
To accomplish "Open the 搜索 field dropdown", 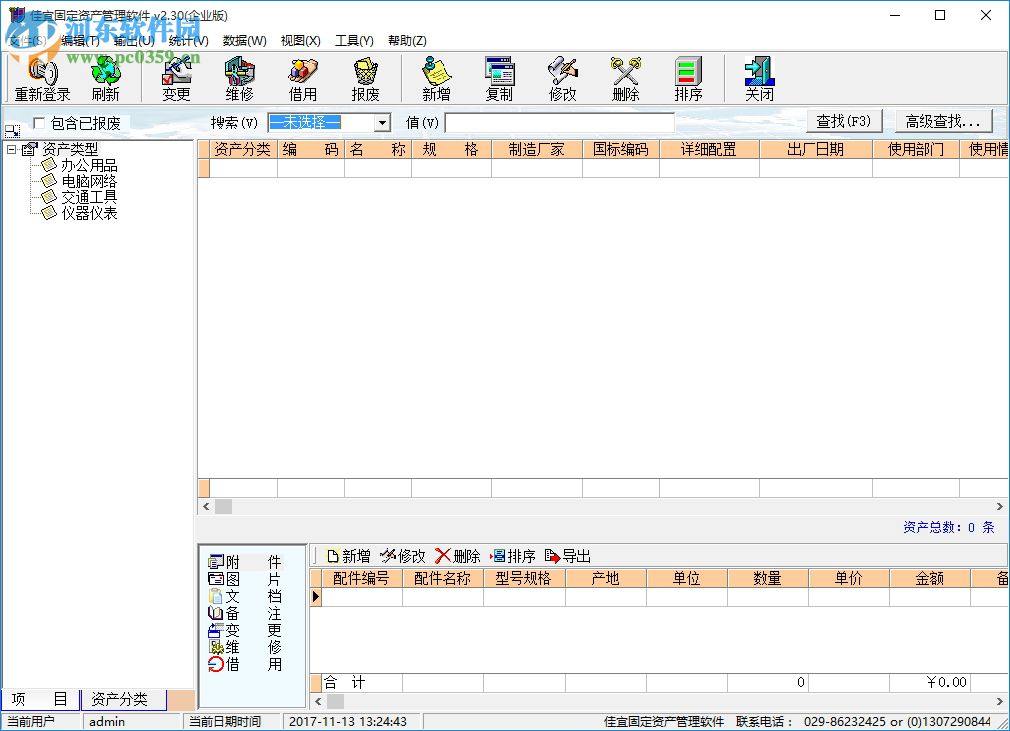I will click(383, 122).
